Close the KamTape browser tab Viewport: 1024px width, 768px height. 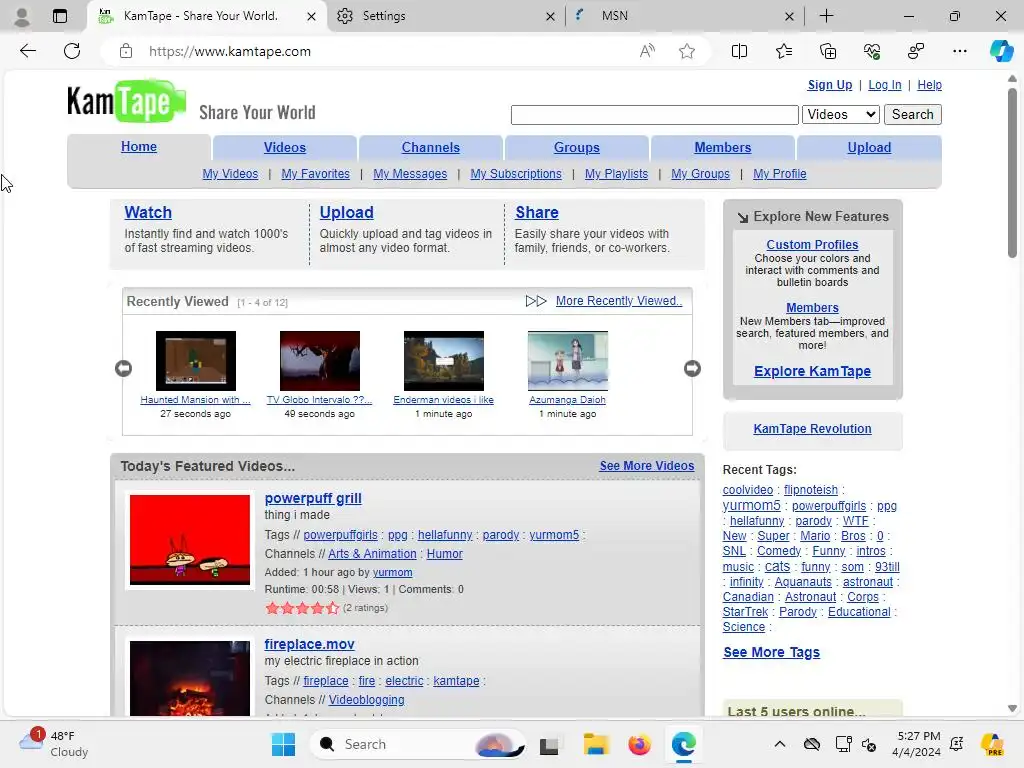[x=312, y=16]
